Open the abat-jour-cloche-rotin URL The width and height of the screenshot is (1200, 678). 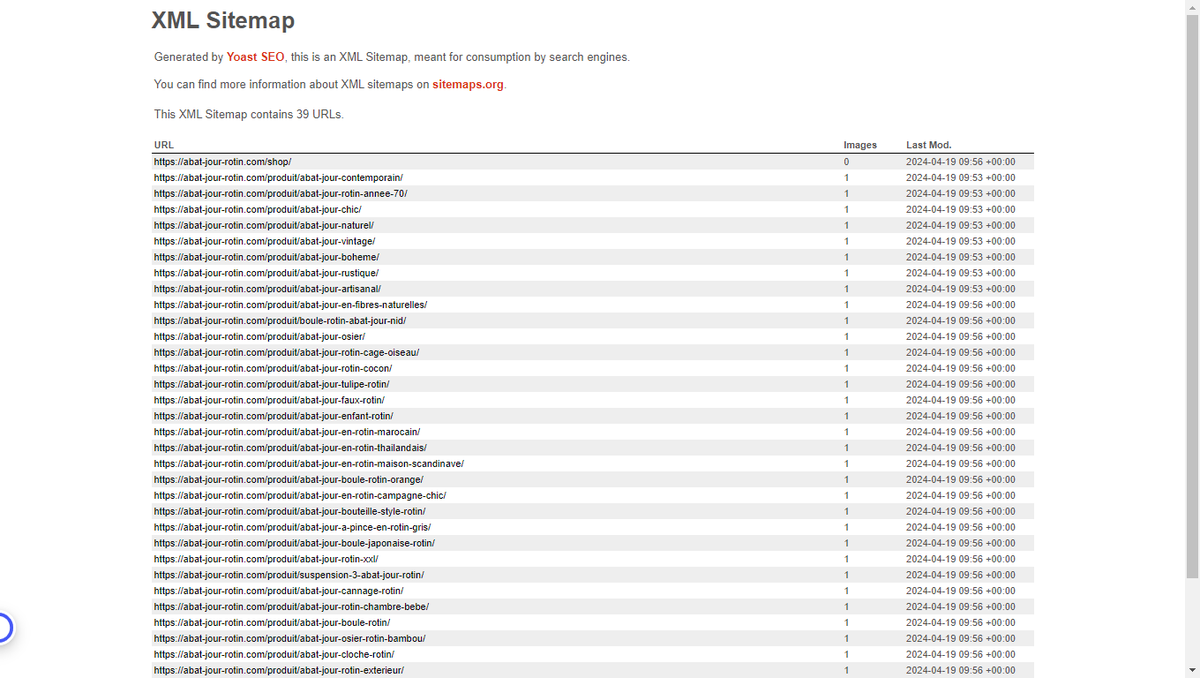274,654
